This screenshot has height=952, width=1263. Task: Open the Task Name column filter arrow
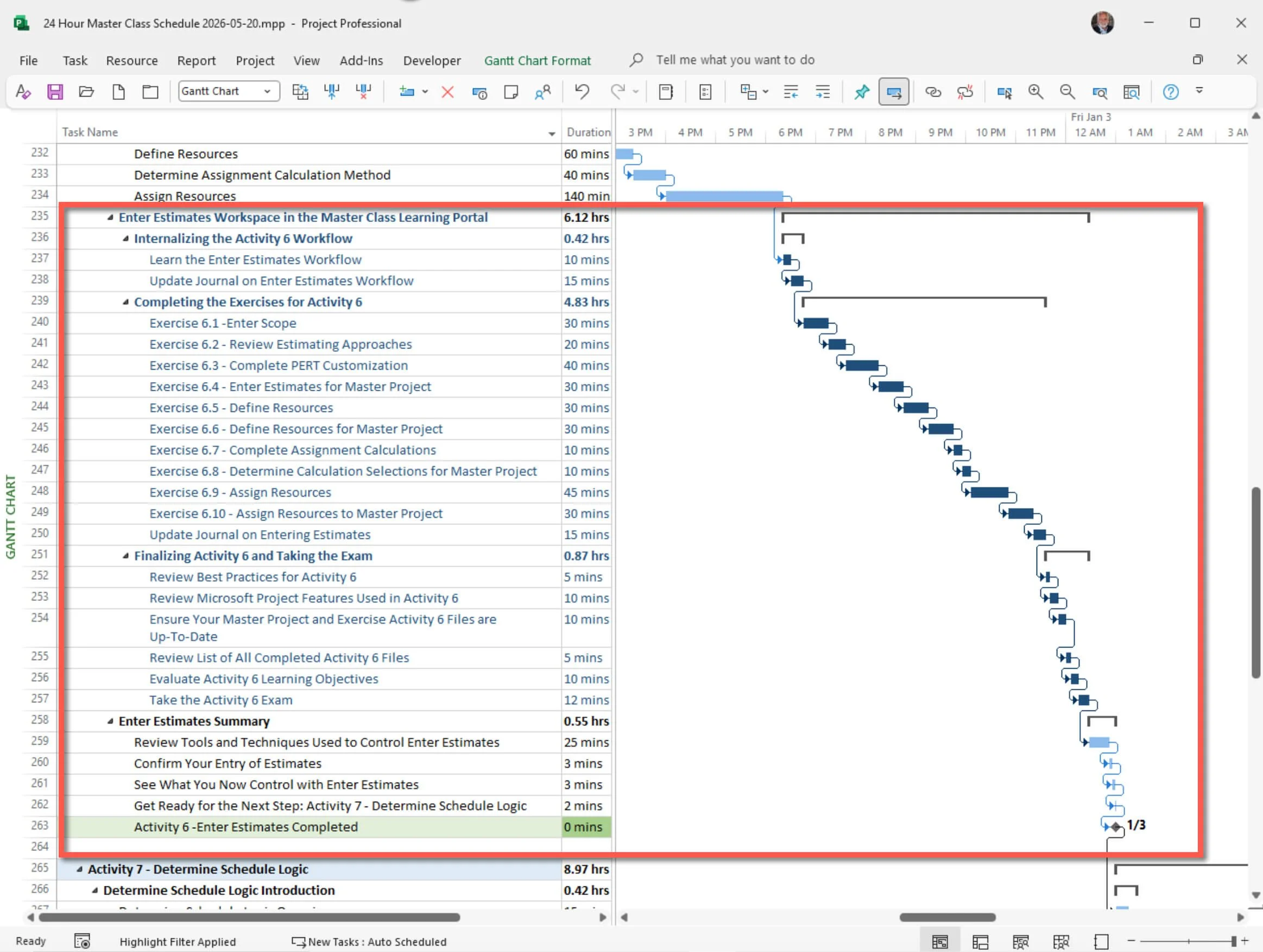(552, 134)
